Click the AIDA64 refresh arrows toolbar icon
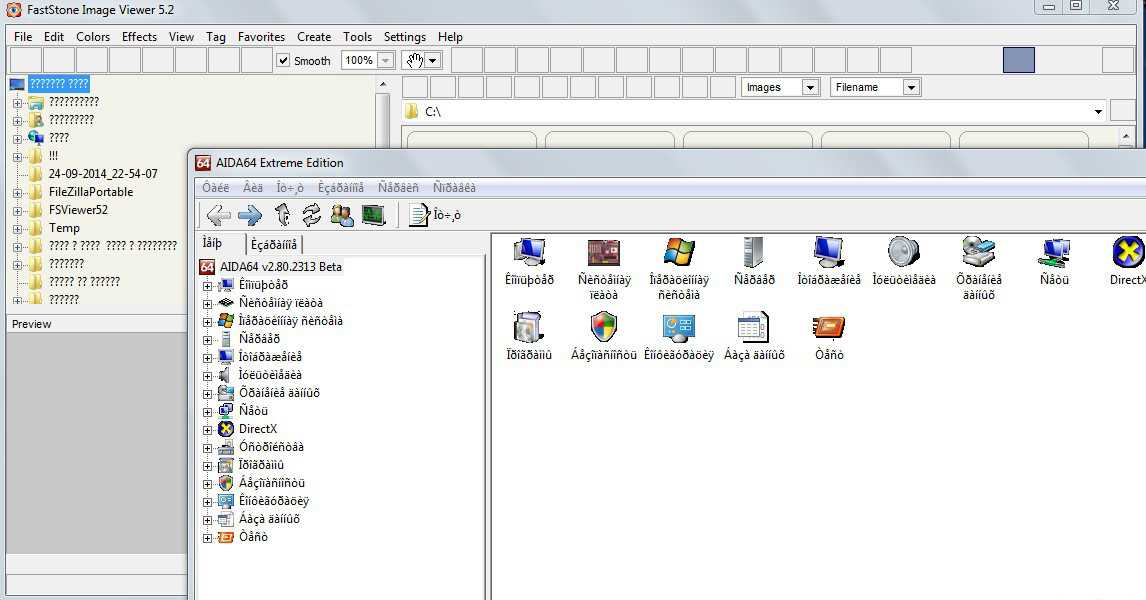Viewport: 1146px width, 600px height. [312, 215]
